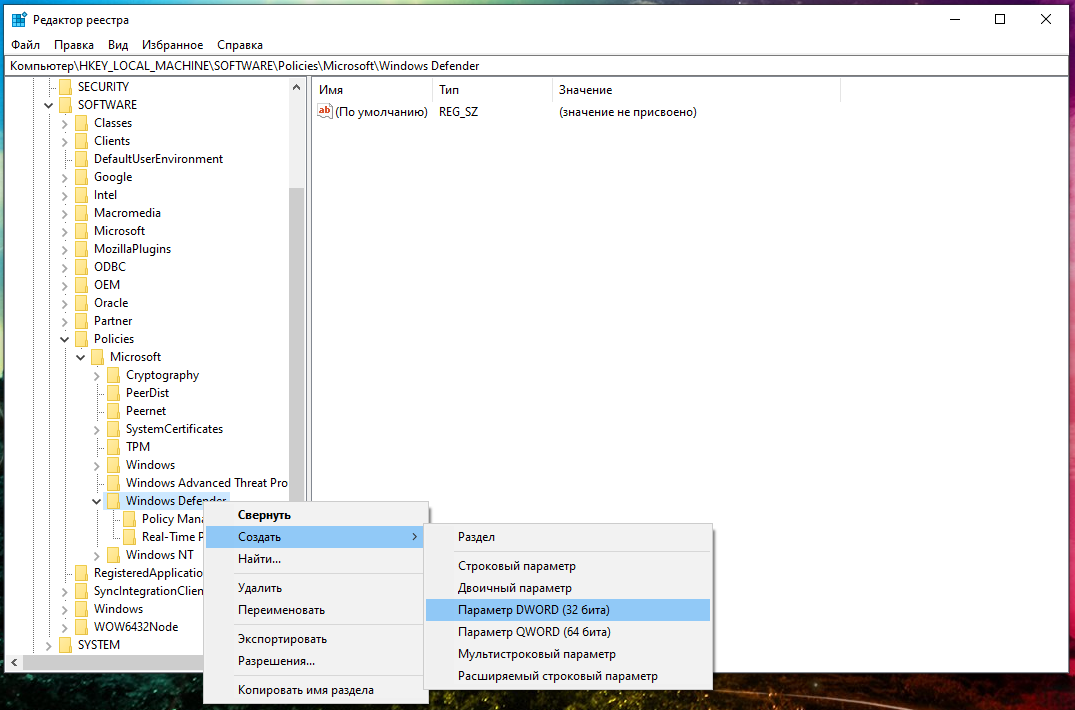Expand the Classes key node
1075x710 pixels.
[65, 123]
